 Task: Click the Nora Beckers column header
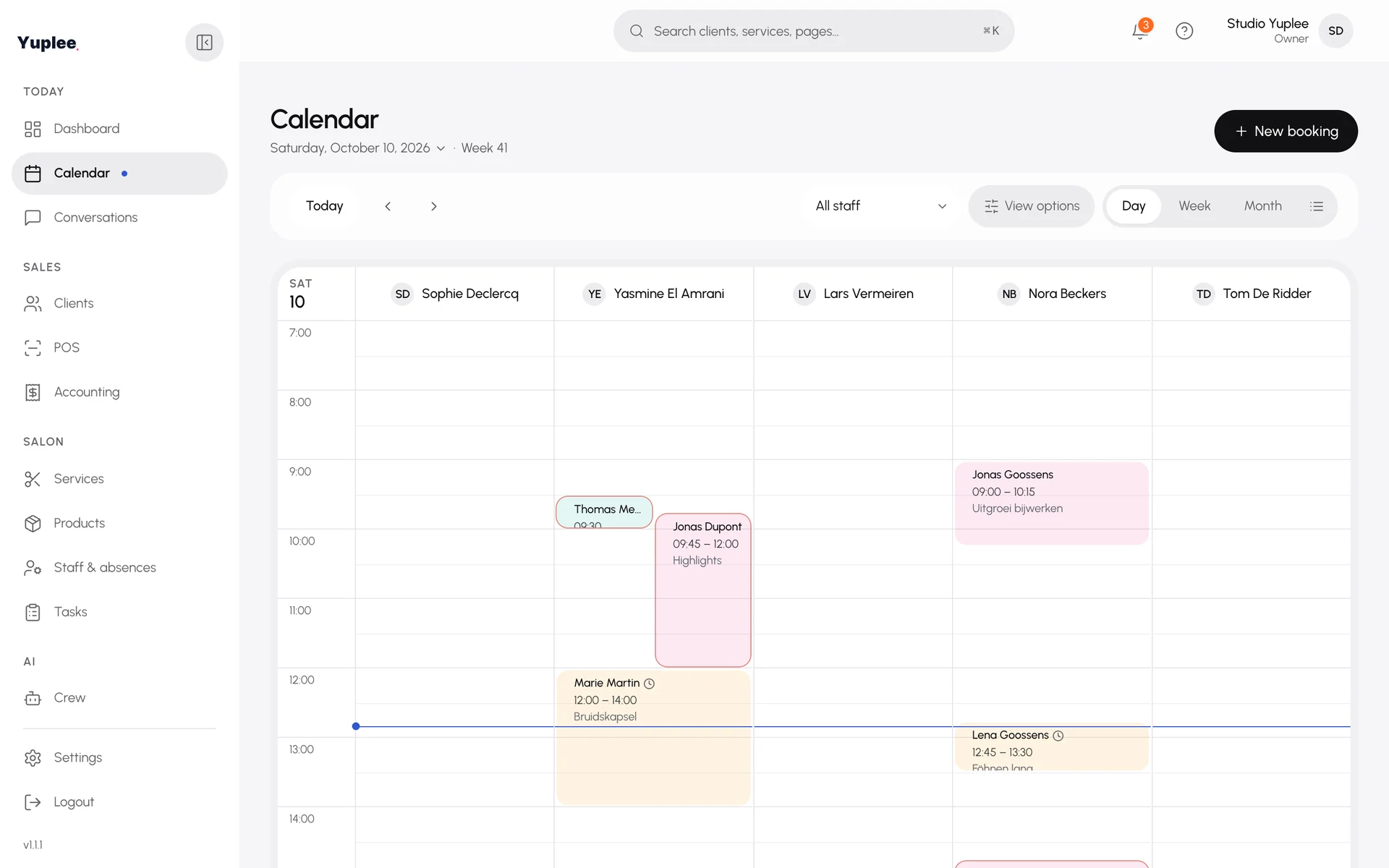tap(1052, 294)
